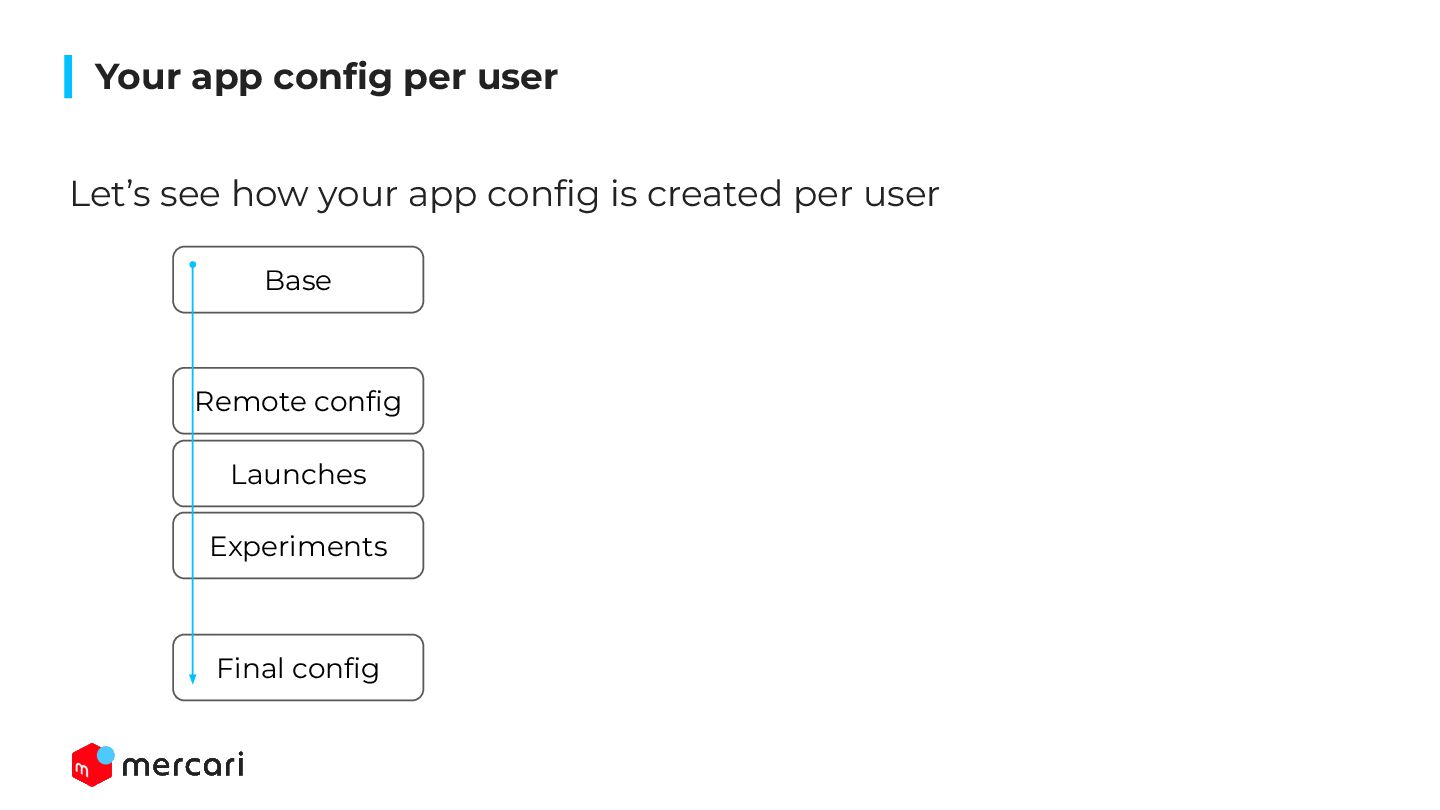Select the Base box
Image resolution: width=1440 pixels, height=810 pixels.
pos(298,280)
